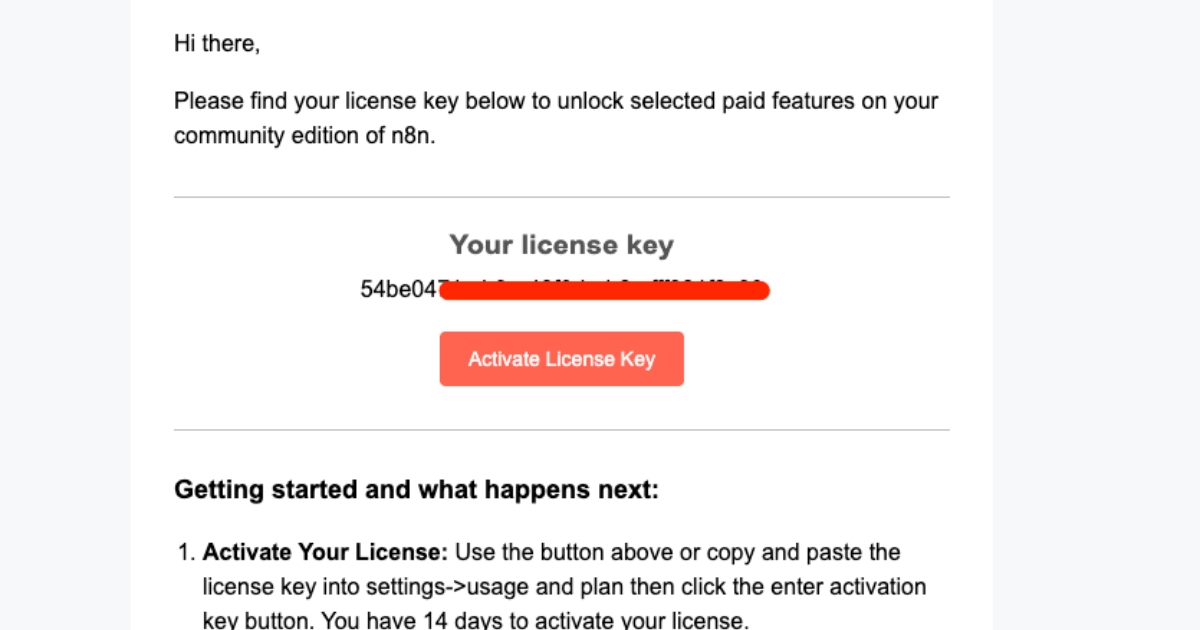Click the 'Getting started and what happens next' heading

click(416, 490)
